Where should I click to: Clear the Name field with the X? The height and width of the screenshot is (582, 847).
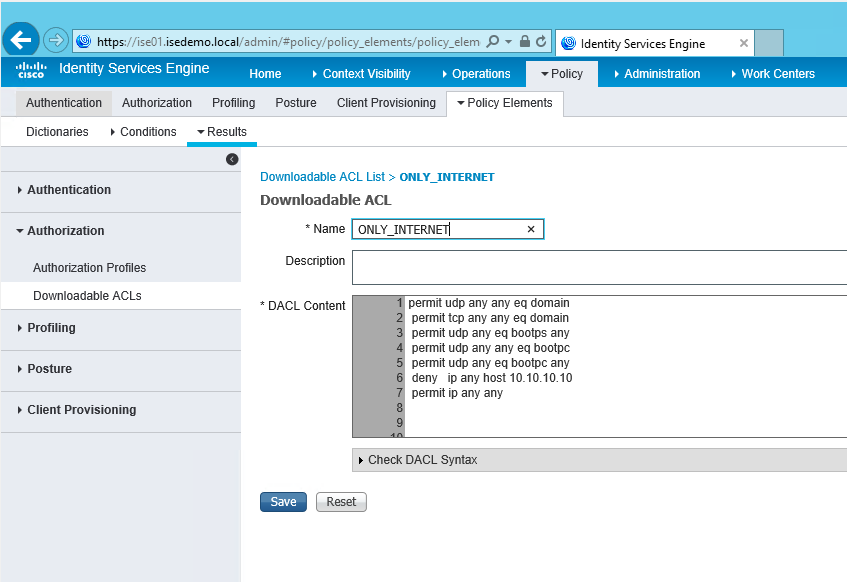pyautogui.click(x=531, y=229)
